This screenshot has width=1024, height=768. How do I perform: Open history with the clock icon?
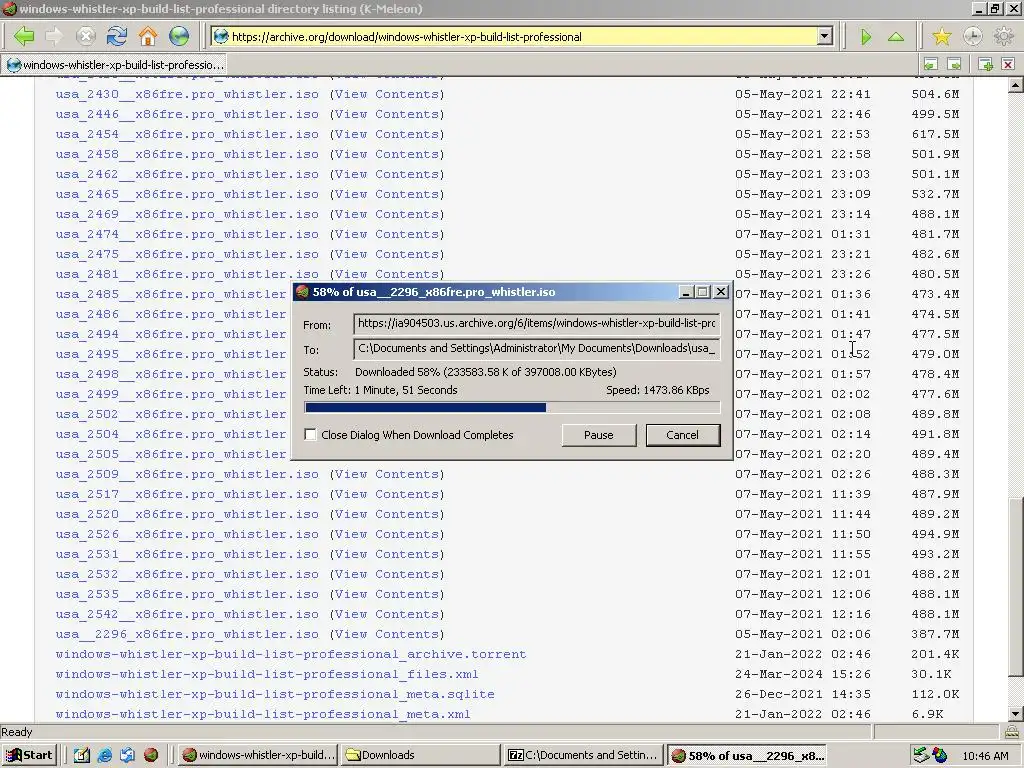point(972,37)
